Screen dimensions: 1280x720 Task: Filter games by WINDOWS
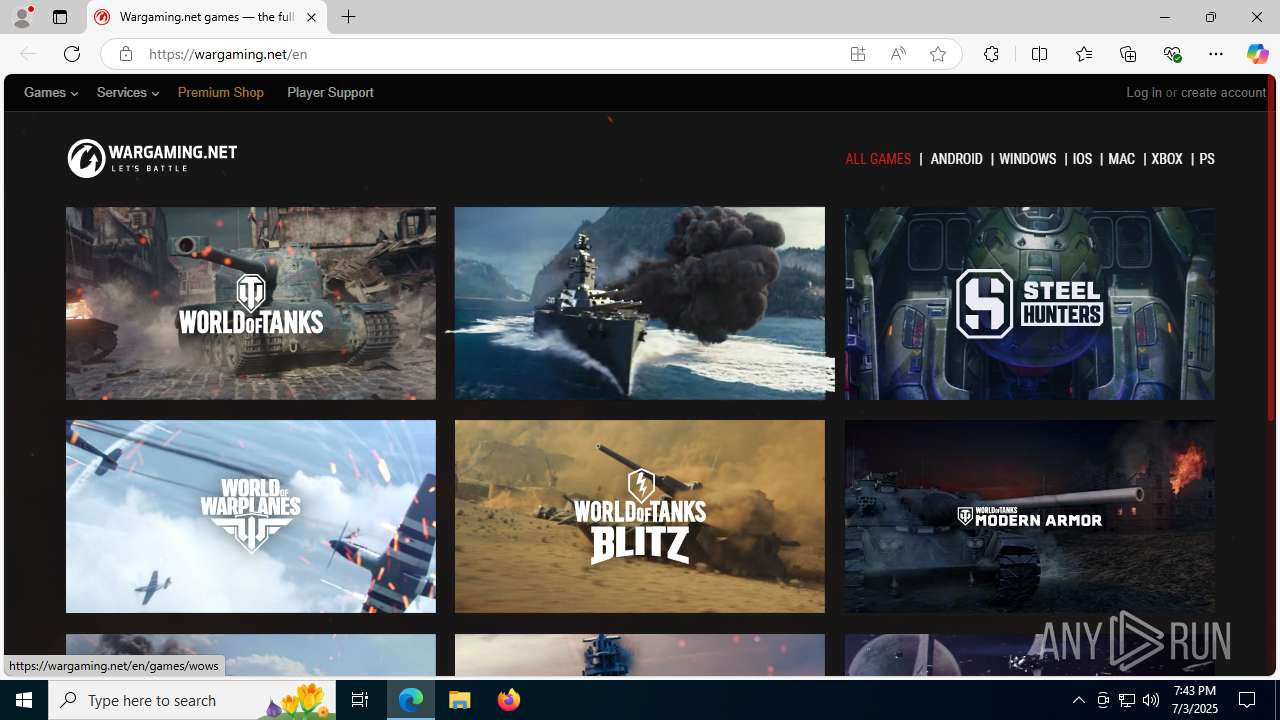pyautogui.click(x=1027, y=159)
